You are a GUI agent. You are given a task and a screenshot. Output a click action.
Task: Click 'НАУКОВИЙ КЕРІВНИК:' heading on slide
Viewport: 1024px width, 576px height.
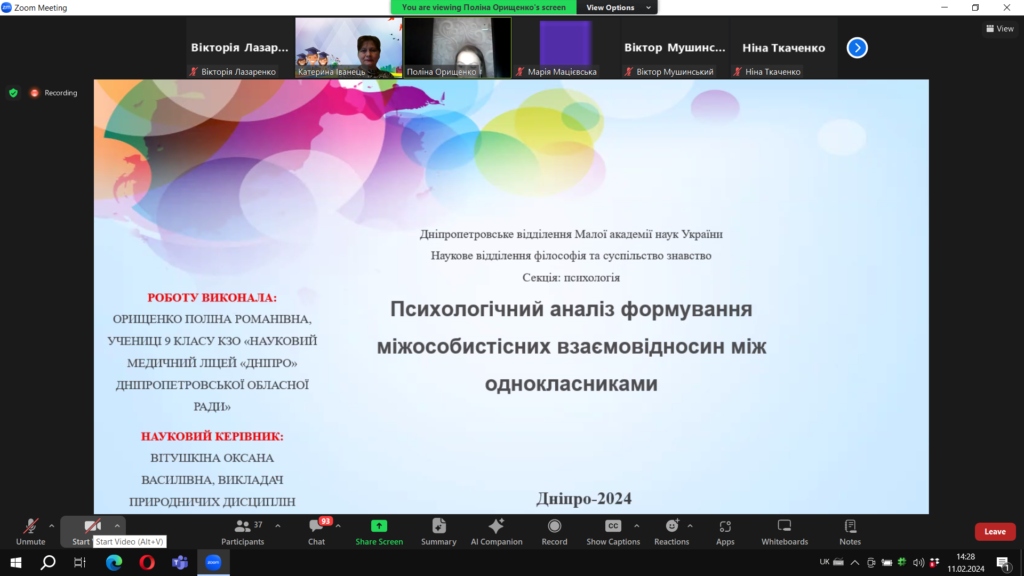tap(212, 436)
